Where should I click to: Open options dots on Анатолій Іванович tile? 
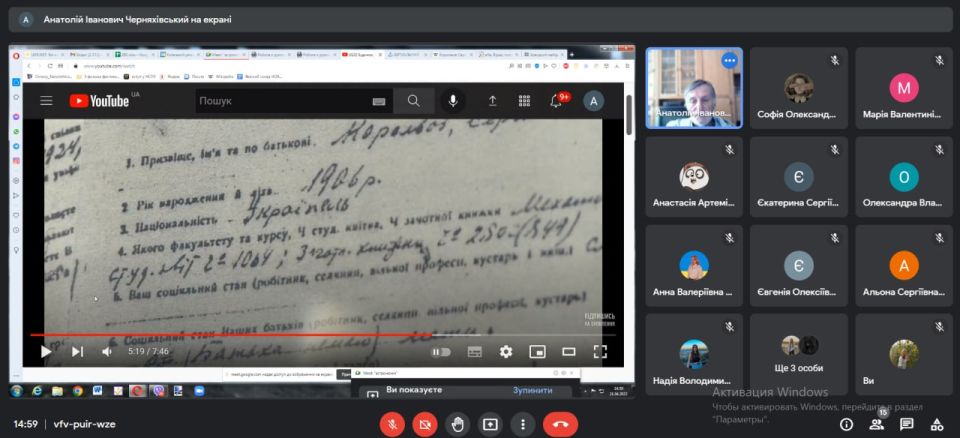pyautogui.click(x=729, y=61)
